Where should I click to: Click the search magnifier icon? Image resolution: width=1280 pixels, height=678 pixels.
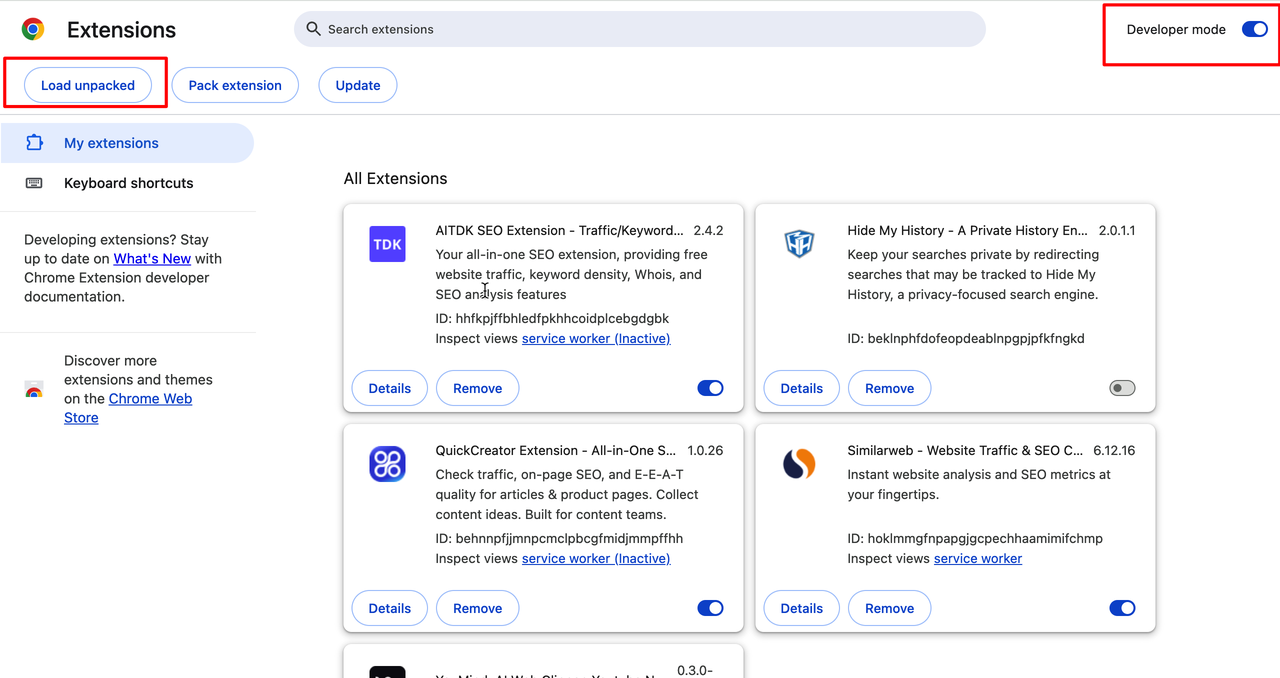[314, 29]
